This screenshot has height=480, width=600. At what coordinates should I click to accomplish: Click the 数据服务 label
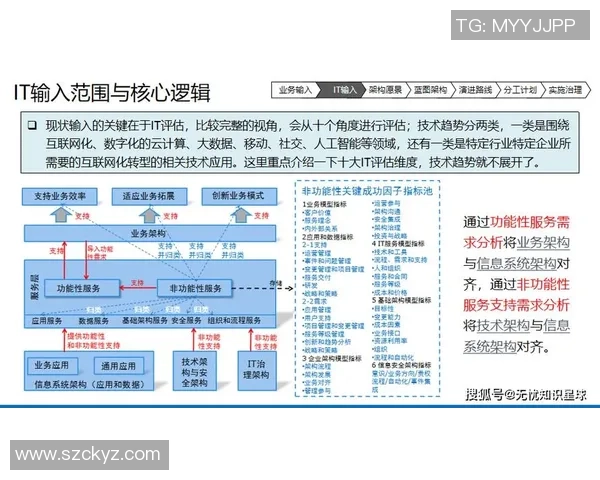pyautogui.click(x=93, y=321)
